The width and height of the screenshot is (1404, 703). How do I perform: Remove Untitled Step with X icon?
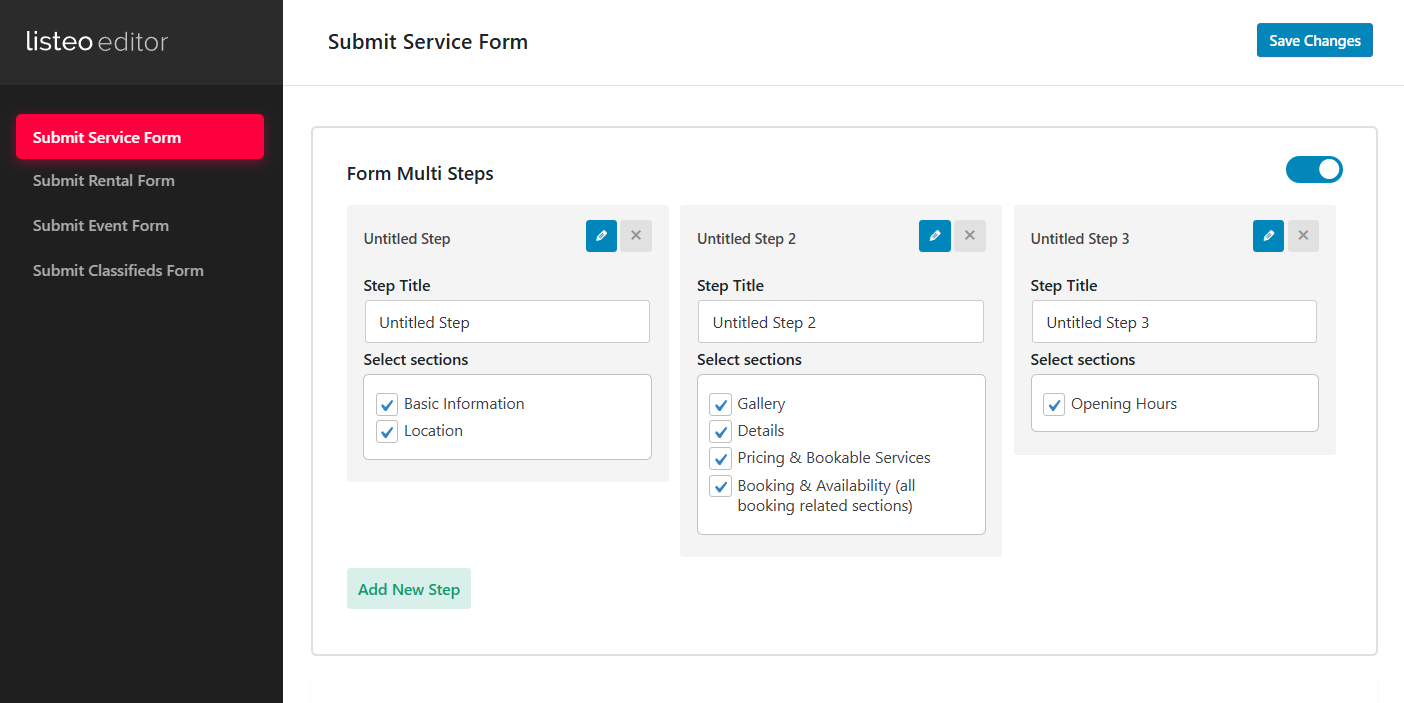(636, 236)
